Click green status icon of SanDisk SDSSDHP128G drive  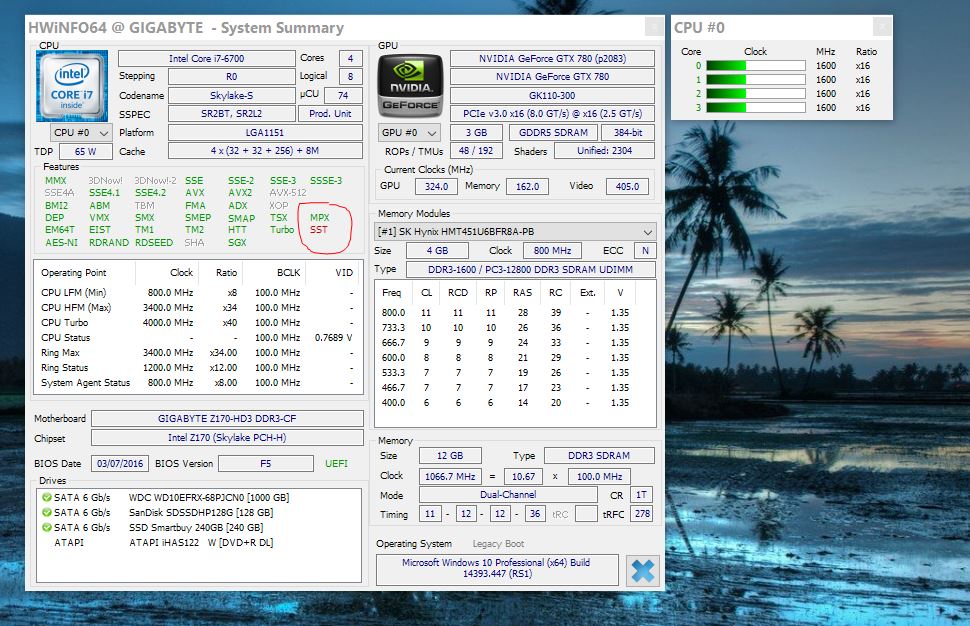(x=46, y=512)
